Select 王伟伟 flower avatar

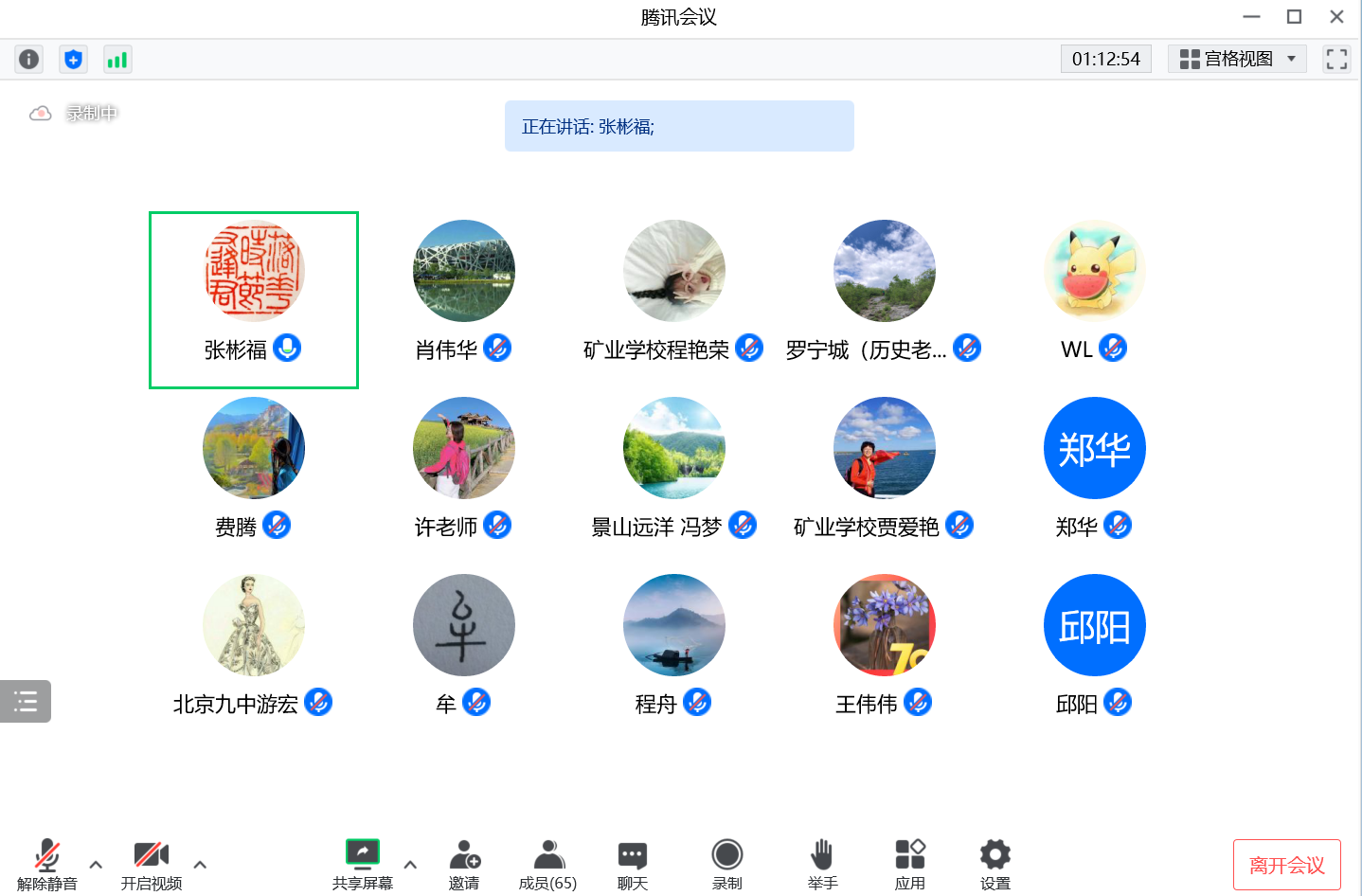[885, 625]
